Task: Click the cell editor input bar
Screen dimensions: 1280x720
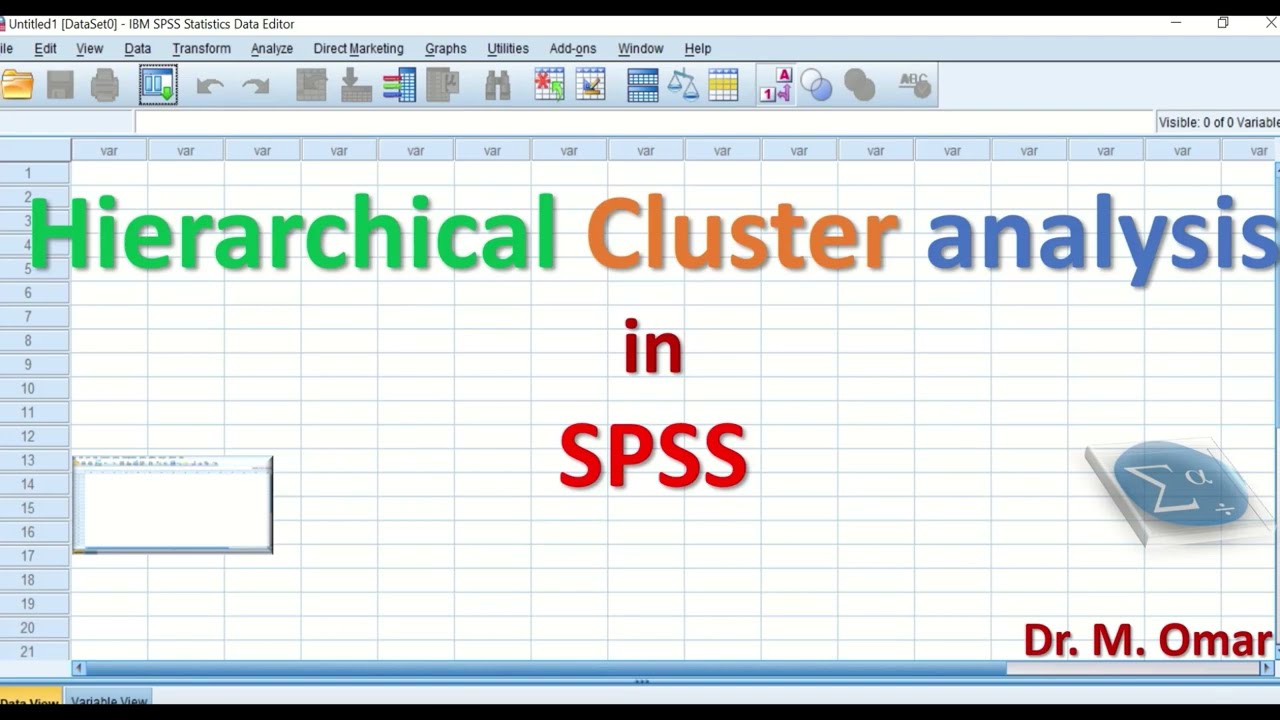Action: [645, 122]
